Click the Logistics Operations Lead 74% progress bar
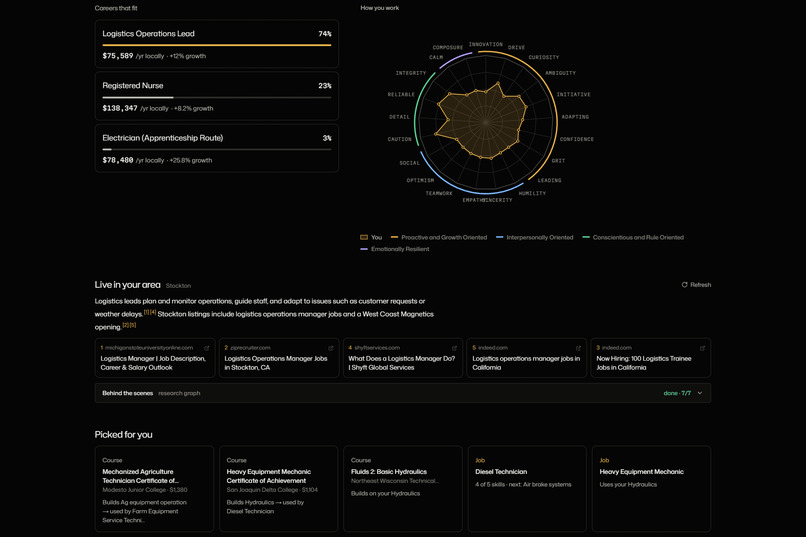The height and width of the screenshot is (537, 806). coord(216,45)
